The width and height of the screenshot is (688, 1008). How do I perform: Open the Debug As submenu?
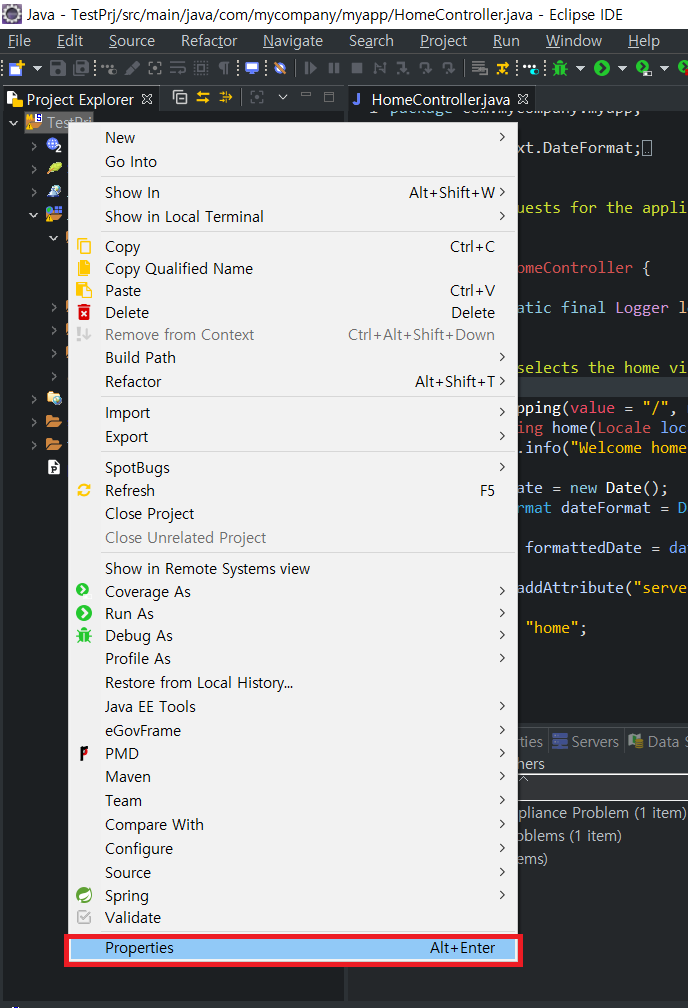point(293,636)
